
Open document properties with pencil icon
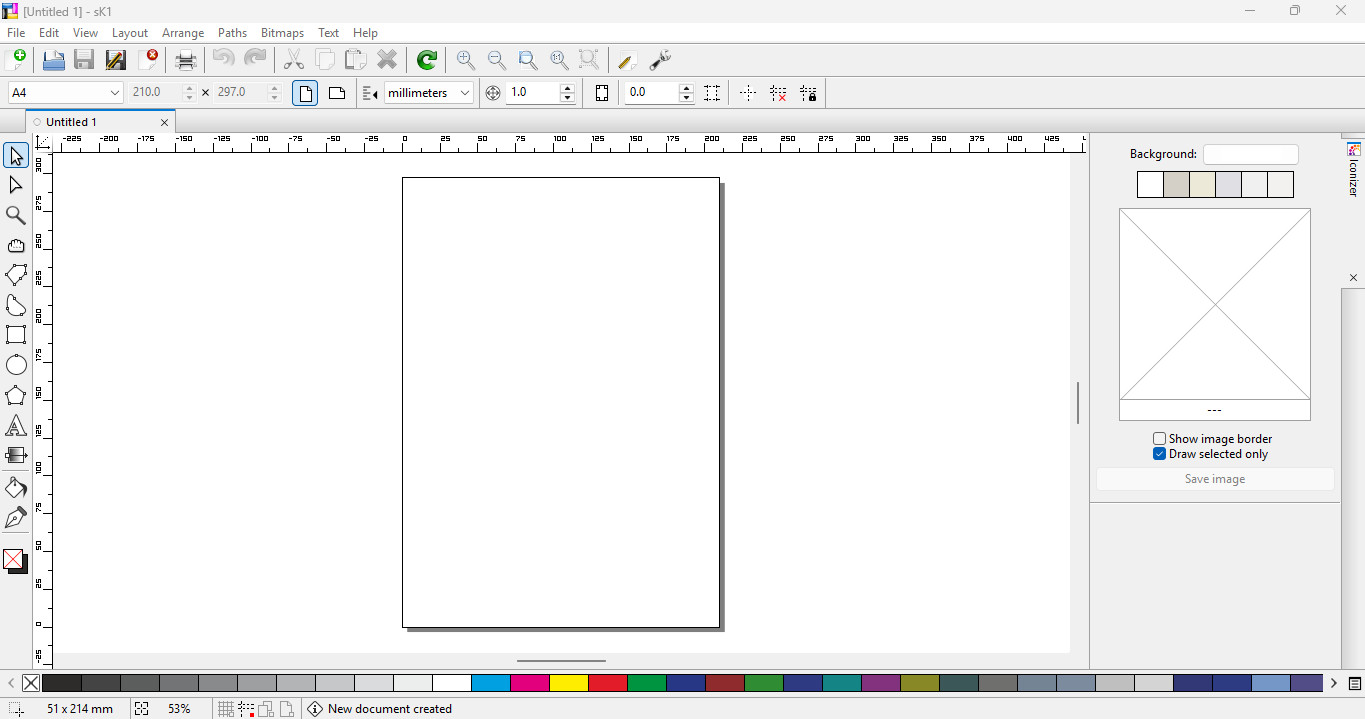coord(627,60)
